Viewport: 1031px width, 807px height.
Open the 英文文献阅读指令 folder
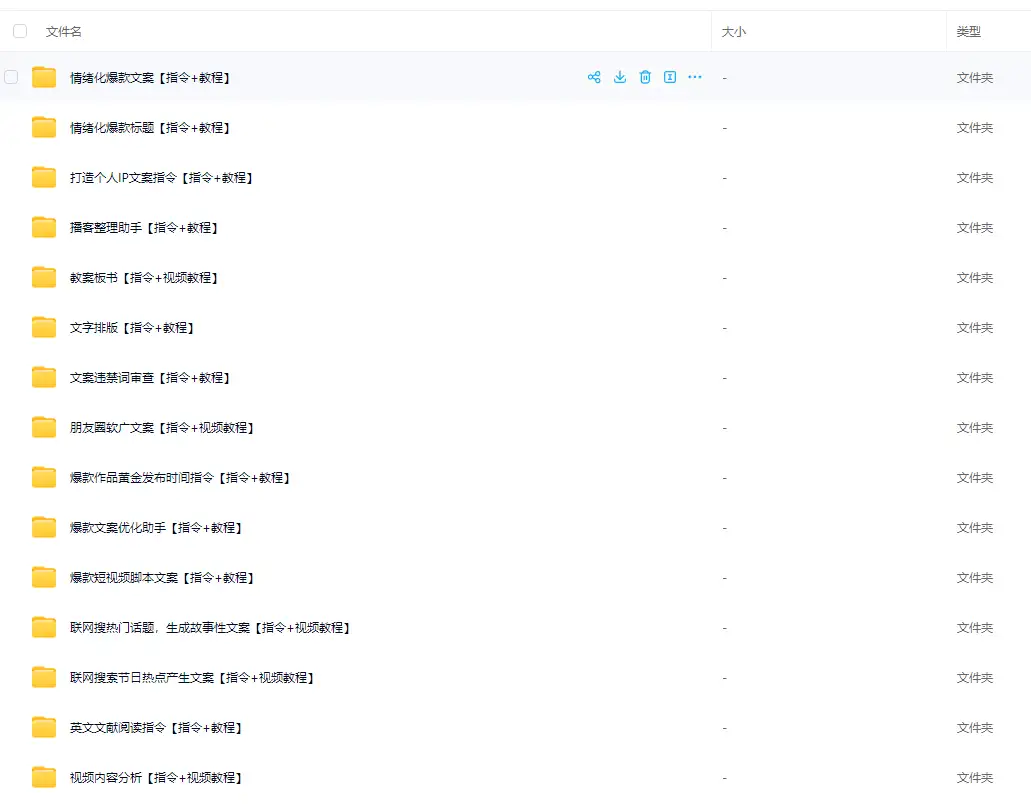156,728
